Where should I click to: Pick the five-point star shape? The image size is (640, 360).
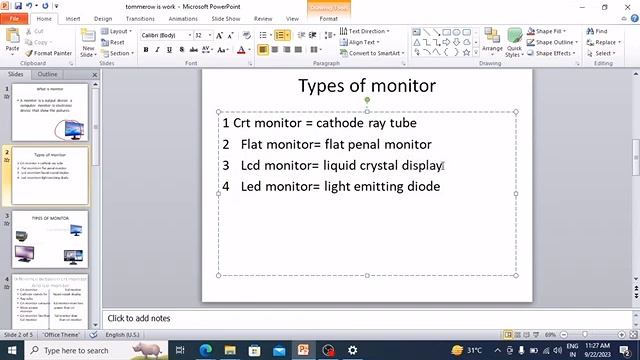[467, 52]
